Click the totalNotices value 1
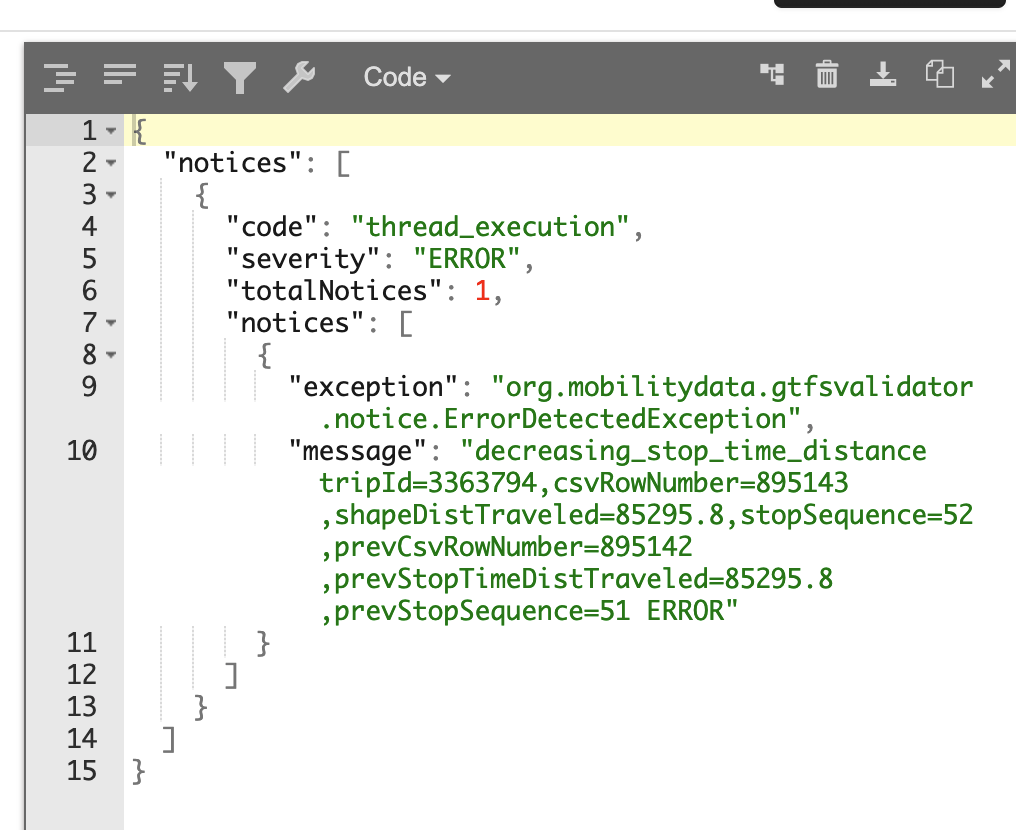Viewport: 1016px width, 830px height. coord(482,291)
